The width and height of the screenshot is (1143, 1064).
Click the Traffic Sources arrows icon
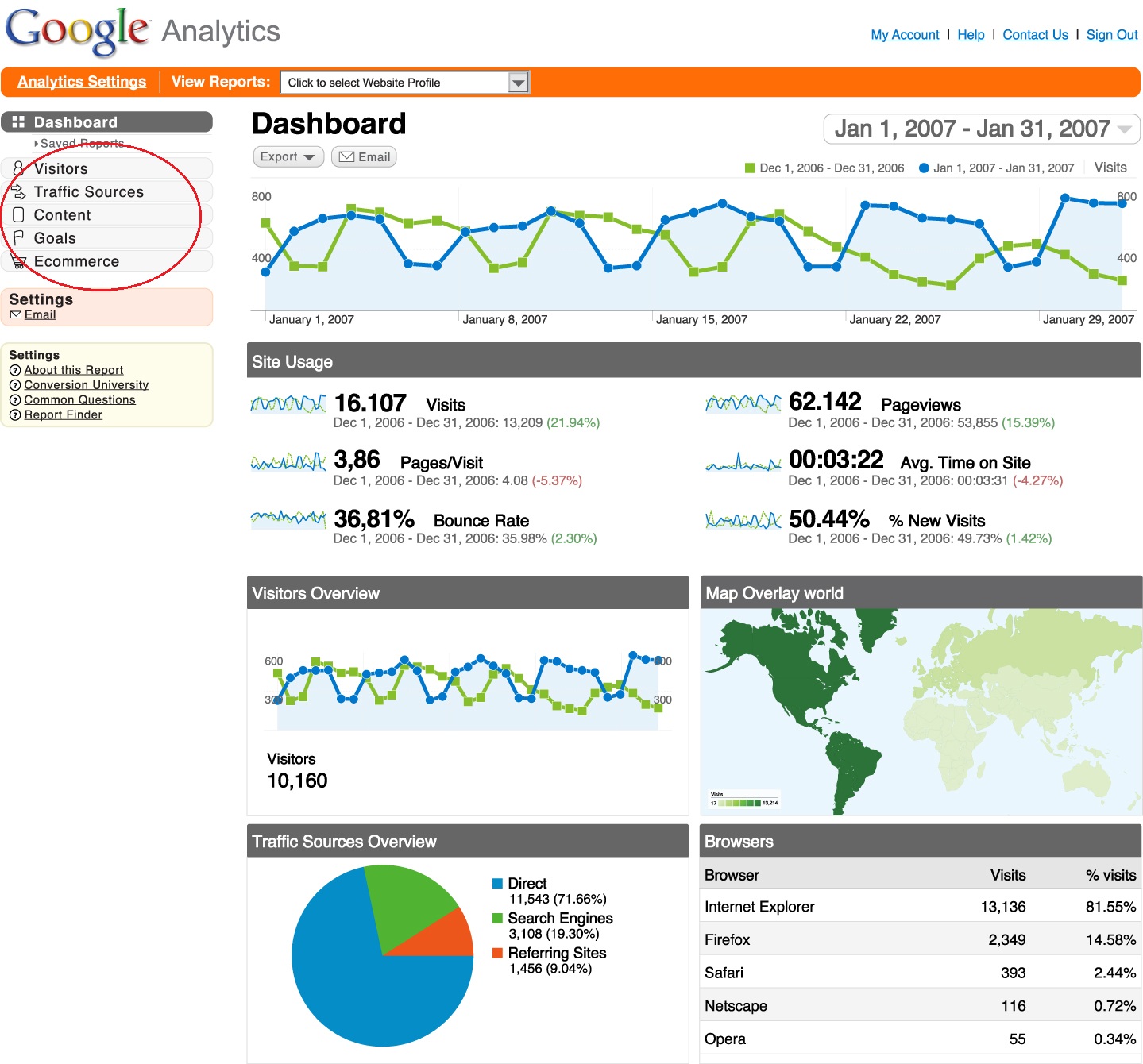point(18,191)
